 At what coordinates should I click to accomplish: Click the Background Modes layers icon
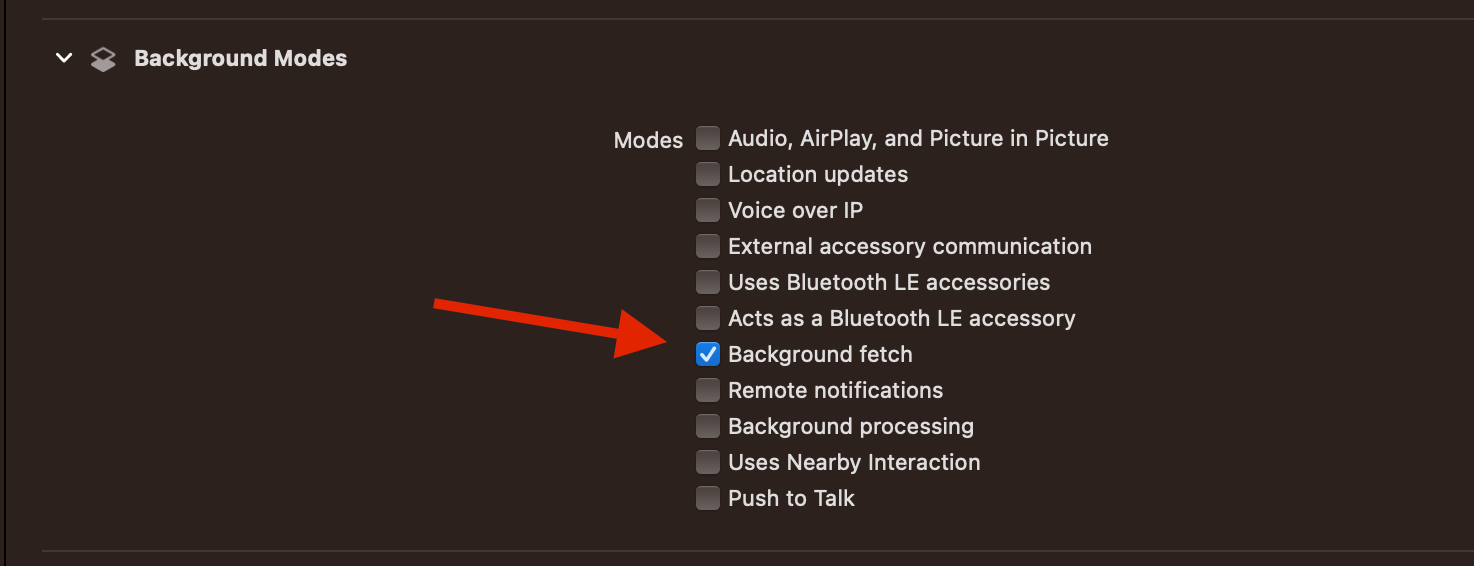click(103, 59)
